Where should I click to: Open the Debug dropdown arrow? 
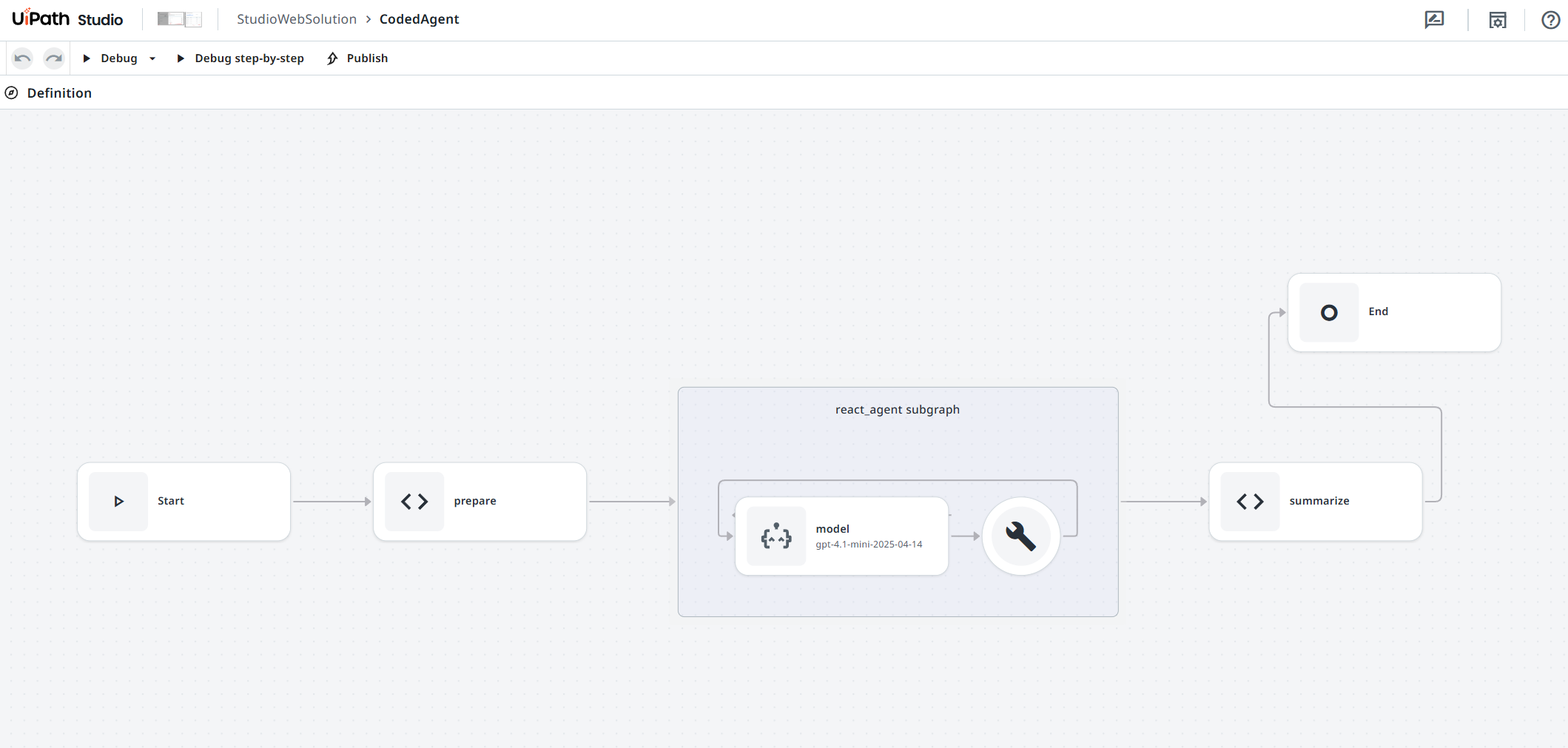pos(152,58)
